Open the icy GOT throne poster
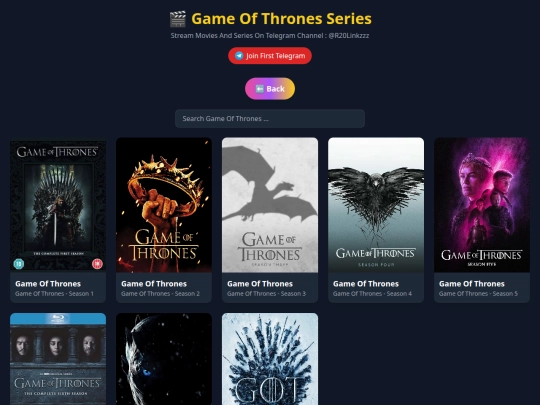Screen dimensions: 540x405 [x=270, y=359]
